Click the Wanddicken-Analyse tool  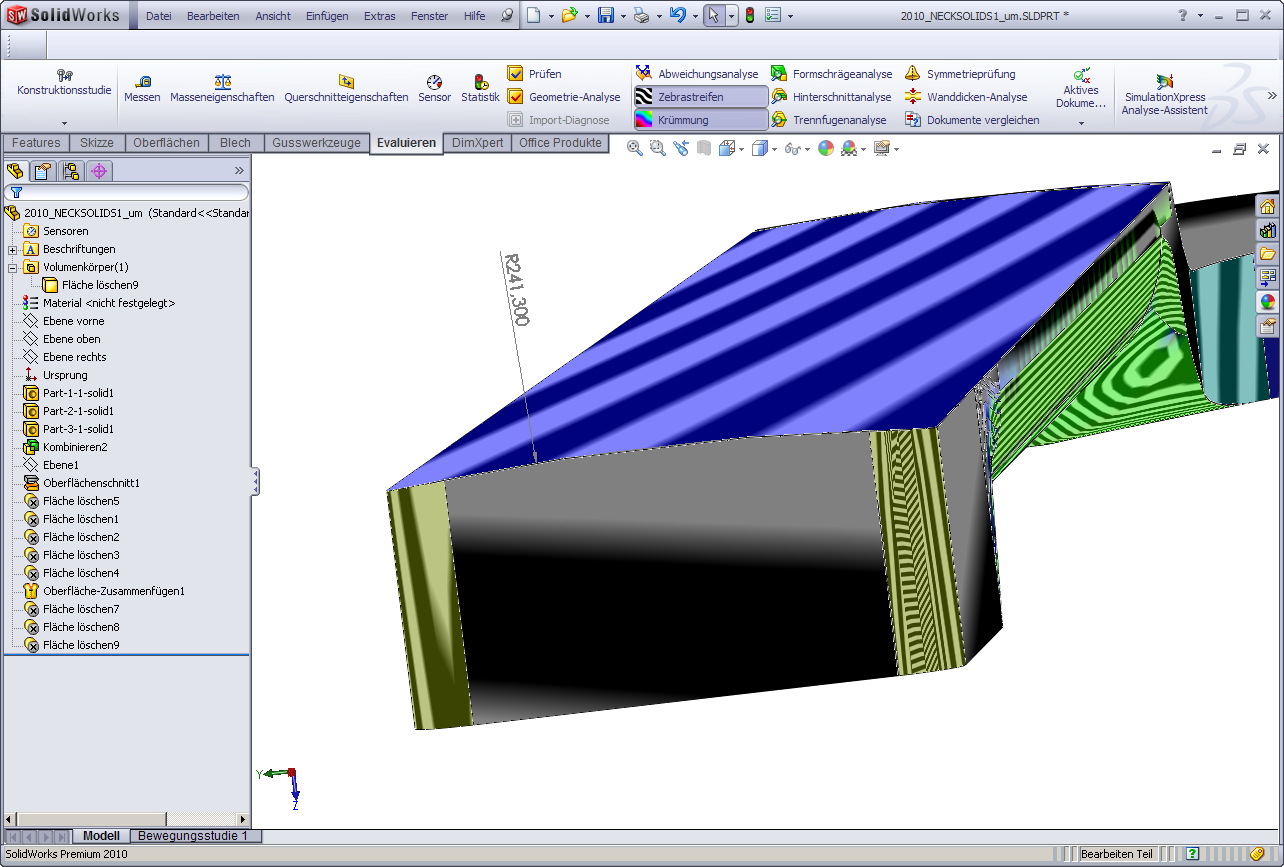[966, 97]
